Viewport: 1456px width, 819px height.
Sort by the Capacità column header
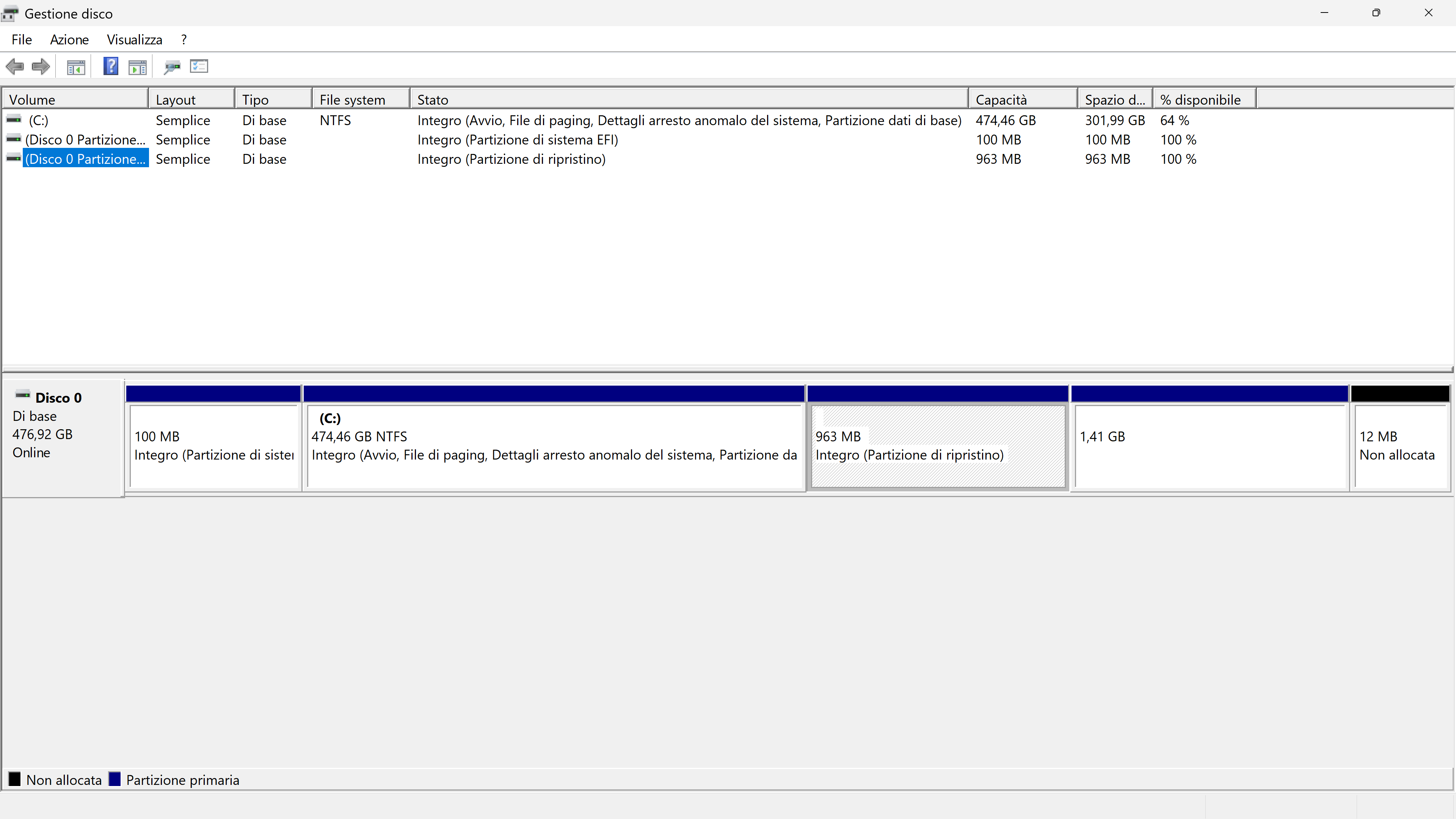(1023, 99)
